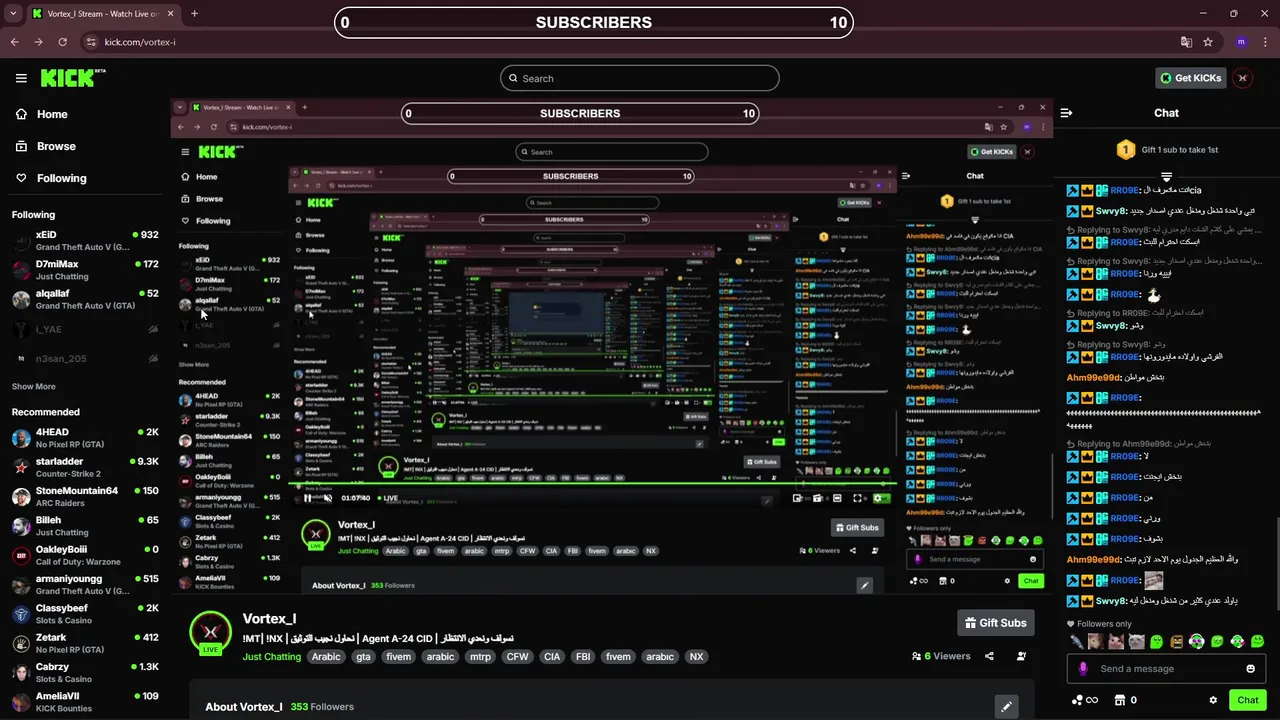Dismiss with the X beside Get KICKs
Viewport: 1280px width, 720px height.
click(x=1243, y=78)
